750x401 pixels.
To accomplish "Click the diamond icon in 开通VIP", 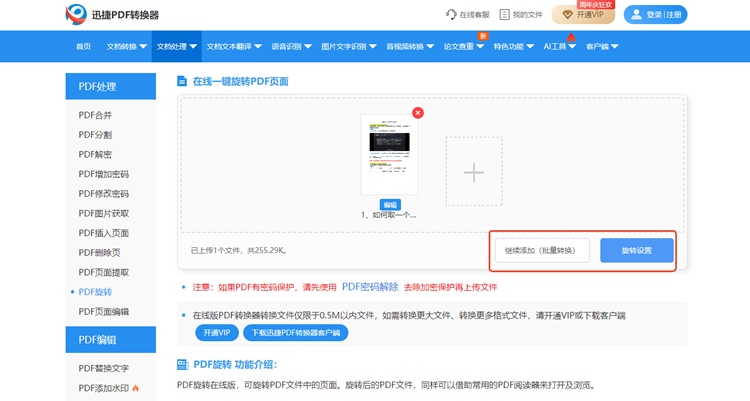I will tap(567, 15).
